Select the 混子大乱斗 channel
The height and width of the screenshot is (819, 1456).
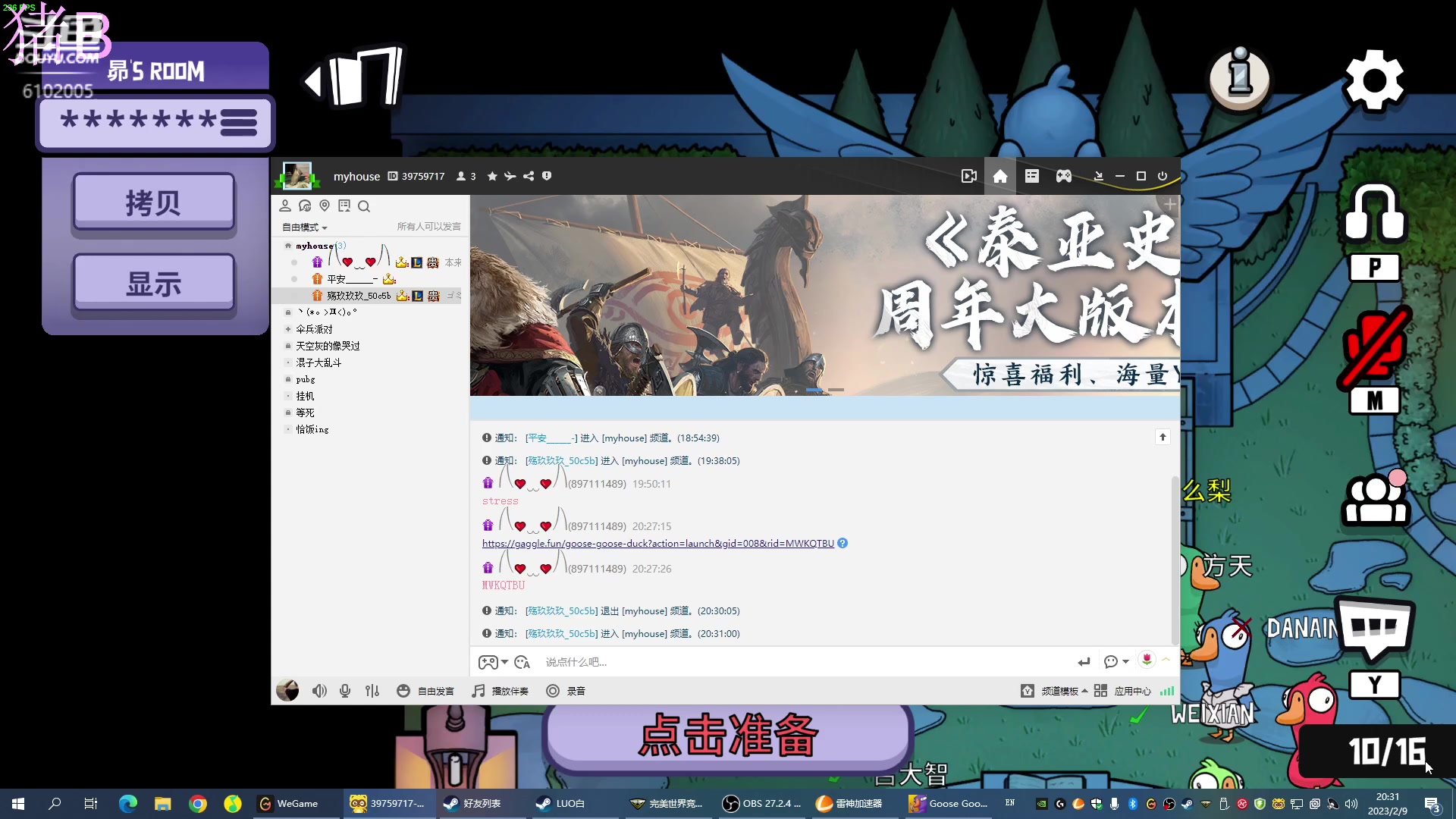coord(318,362)
